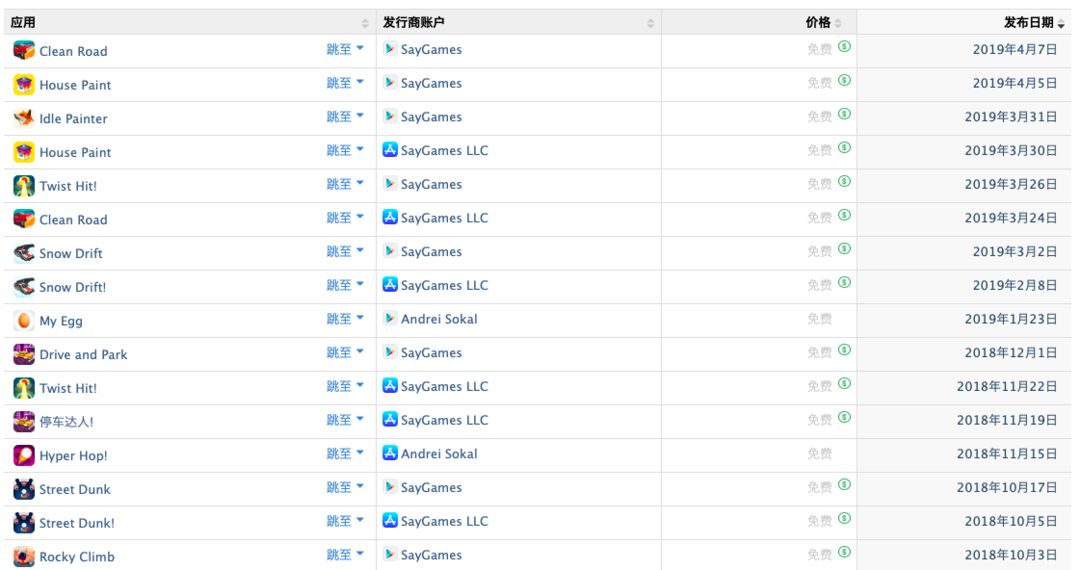Open Andrei Sokal publisher in My Egg row

[x=439, y=319]
